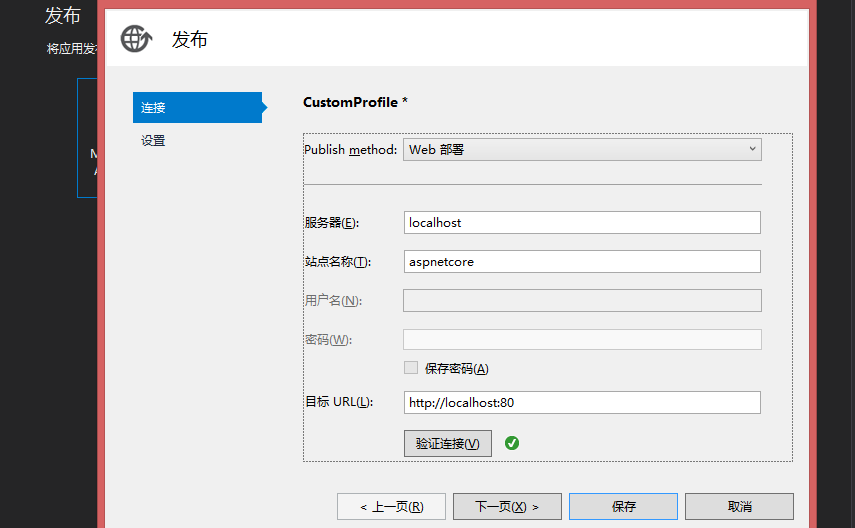Click the 保存 button
The width and height of the screenshot is (855, 528).
pyautogui.click(x=623, y=507)
